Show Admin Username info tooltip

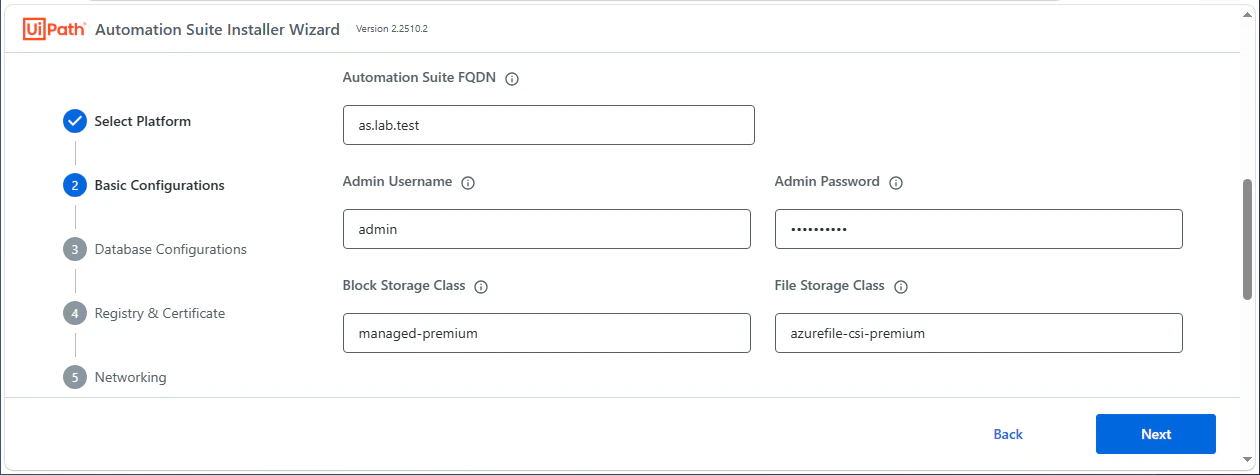468,183
